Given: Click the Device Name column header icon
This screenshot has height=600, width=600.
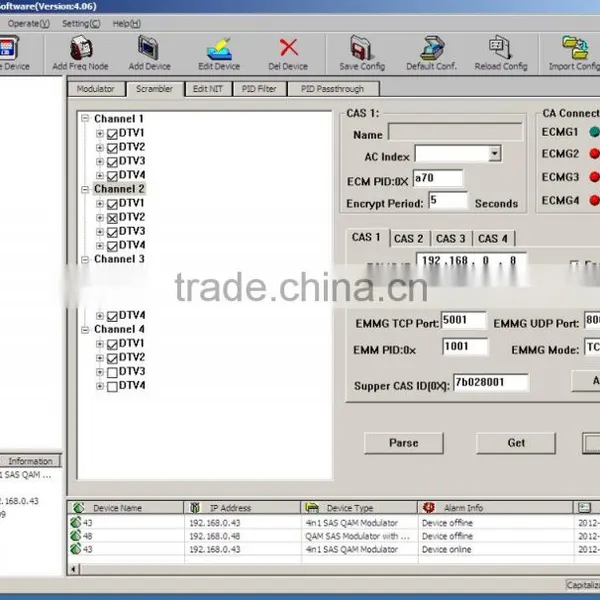Looking at the screenshot, I should (78, 507).
